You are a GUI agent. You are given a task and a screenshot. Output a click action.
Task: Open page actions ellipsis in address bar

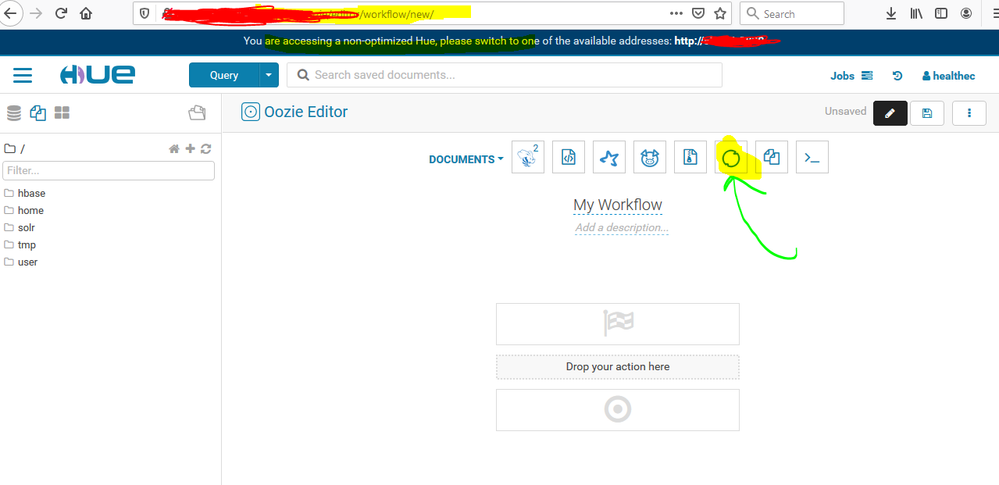(677, 13)
